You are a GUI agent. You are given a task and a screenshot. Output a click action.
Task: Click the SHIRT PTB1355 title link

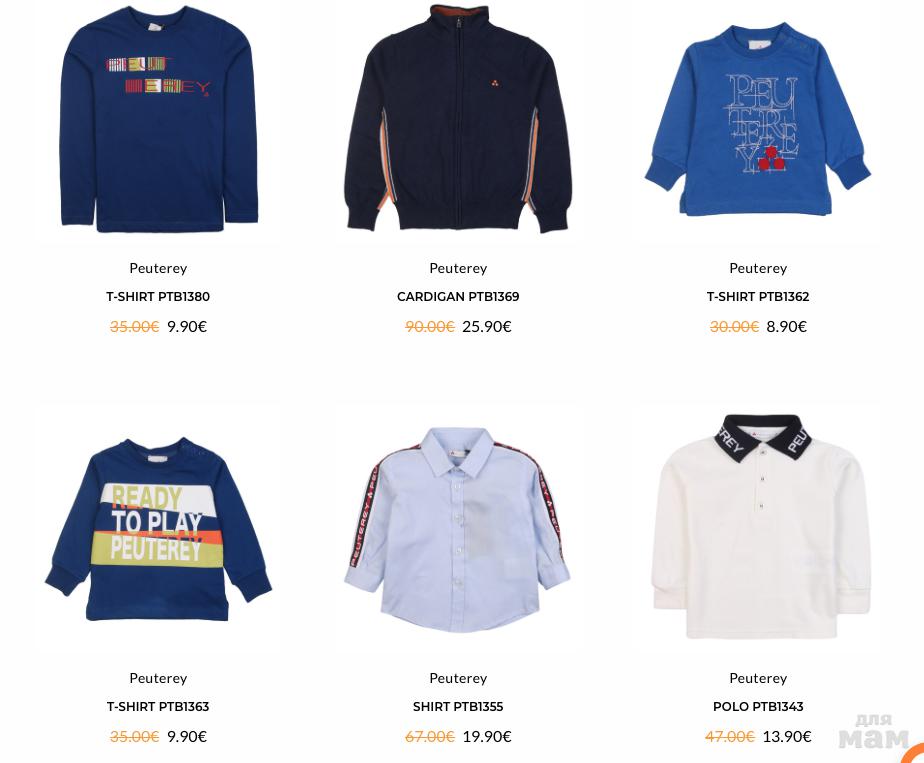[458, 706]
